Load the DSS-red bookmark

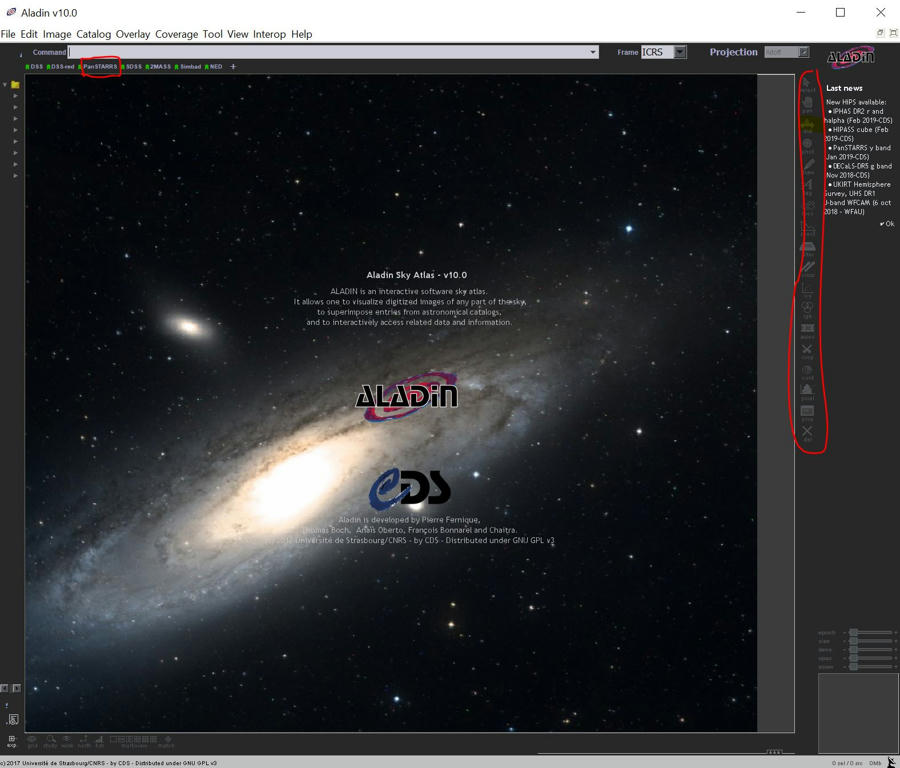(x=61, y=67)
